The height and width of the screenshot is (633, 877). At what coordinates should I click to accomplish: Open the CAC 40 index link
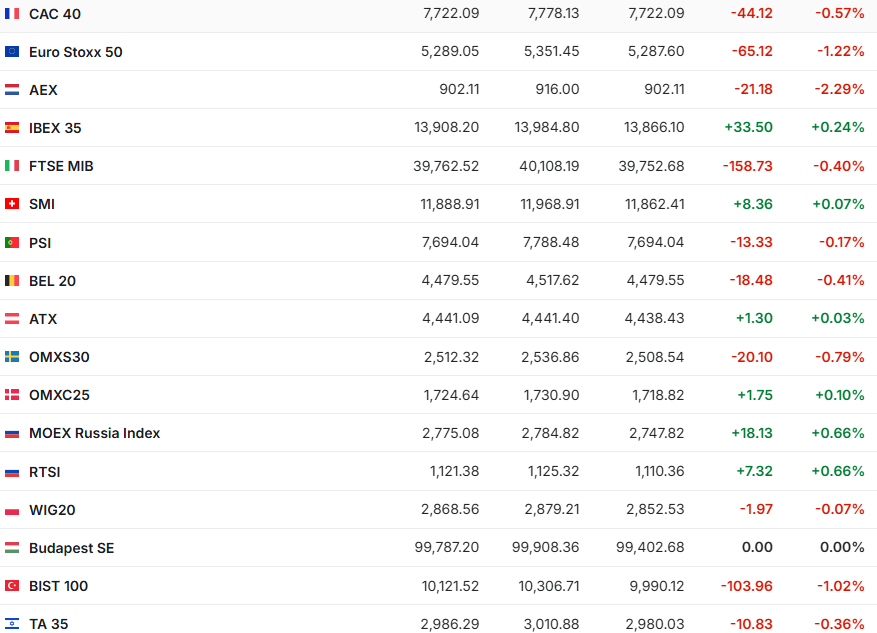coord(55,14)
